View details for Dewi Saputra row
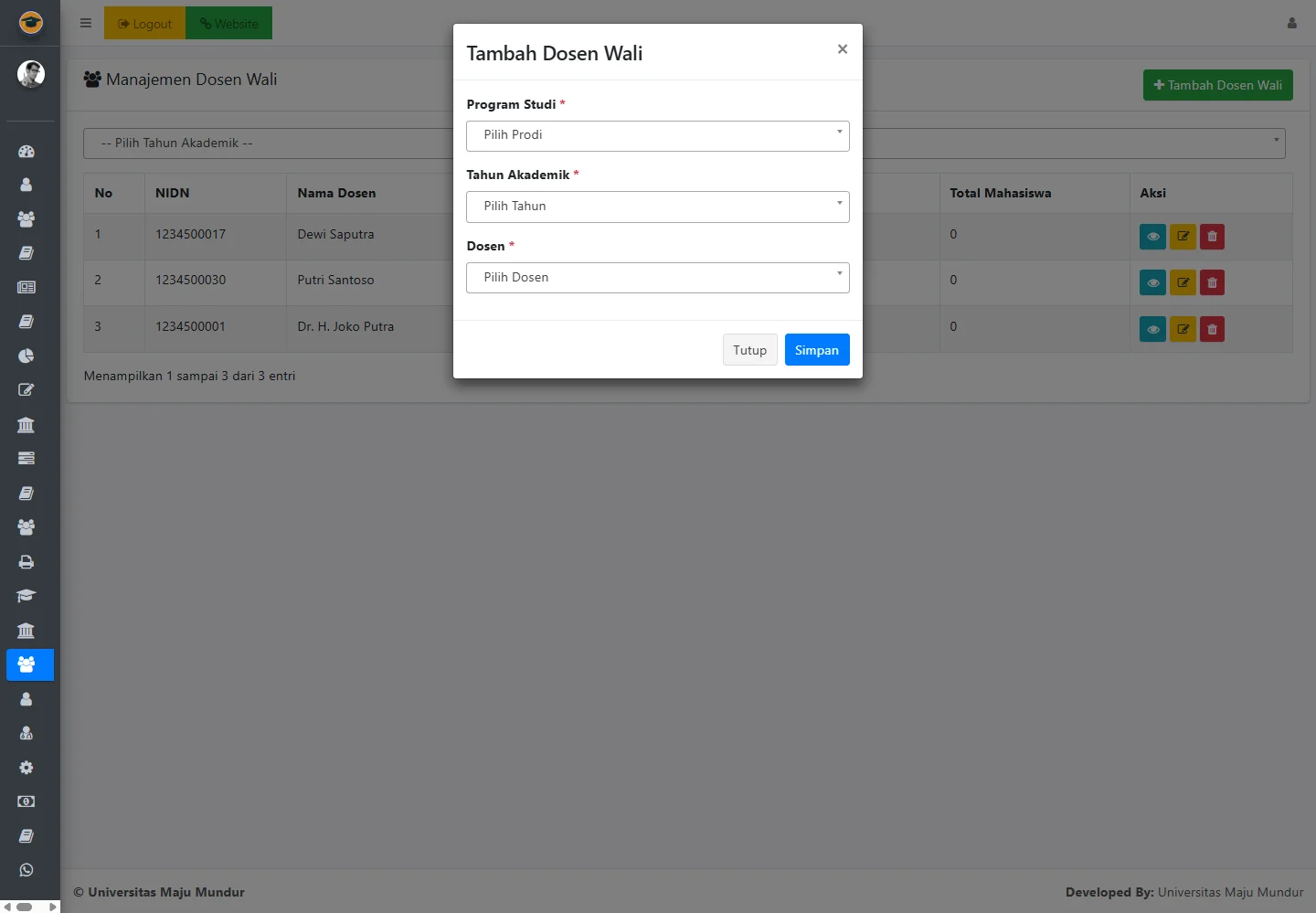The height and width of the screenshot is (913, 1316). [1152, 237]
